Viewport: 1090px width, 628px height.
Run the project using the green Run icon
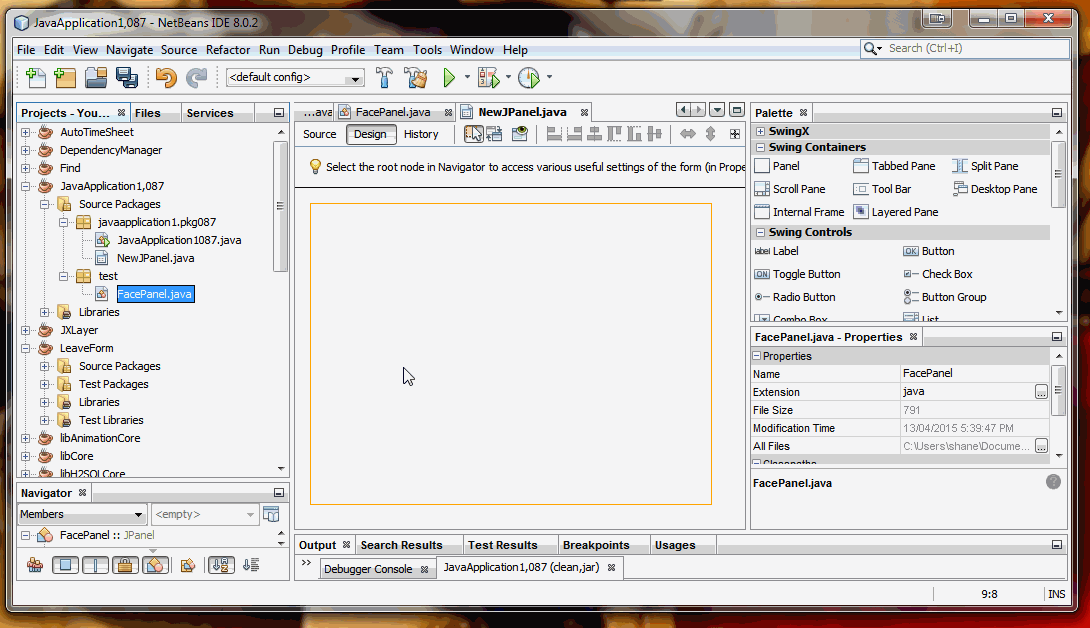(448, 77)
